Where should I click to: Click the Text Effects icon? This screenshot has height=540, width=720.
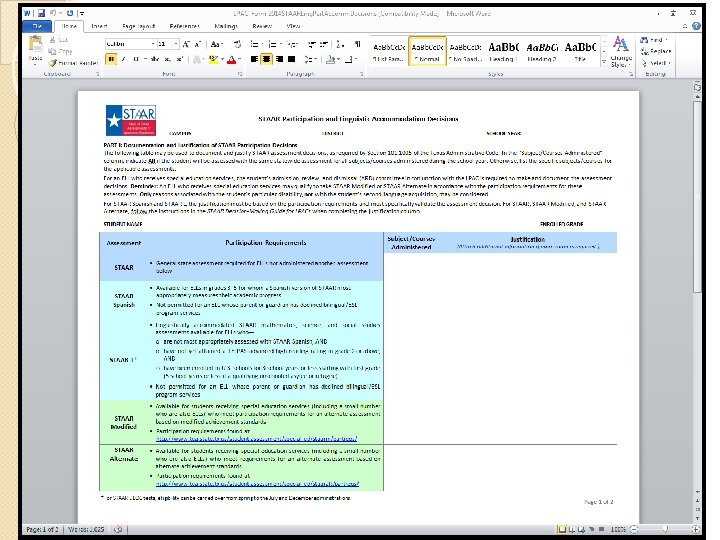click(x=197, y=59)
